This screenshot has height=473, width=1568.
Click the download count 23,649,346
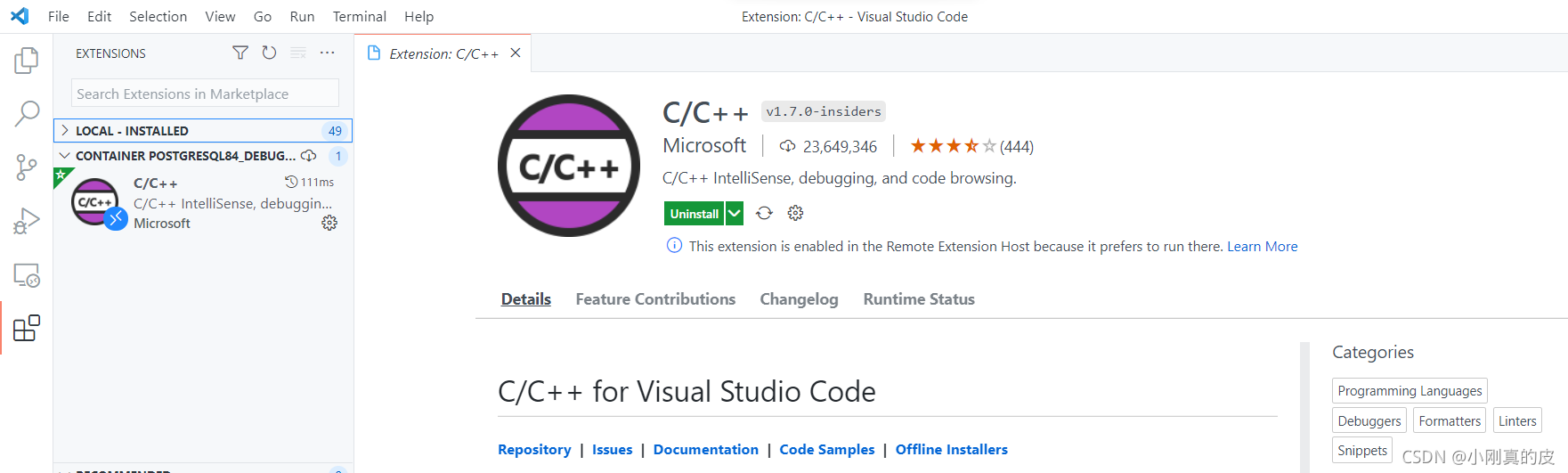[x=840, y=147]
